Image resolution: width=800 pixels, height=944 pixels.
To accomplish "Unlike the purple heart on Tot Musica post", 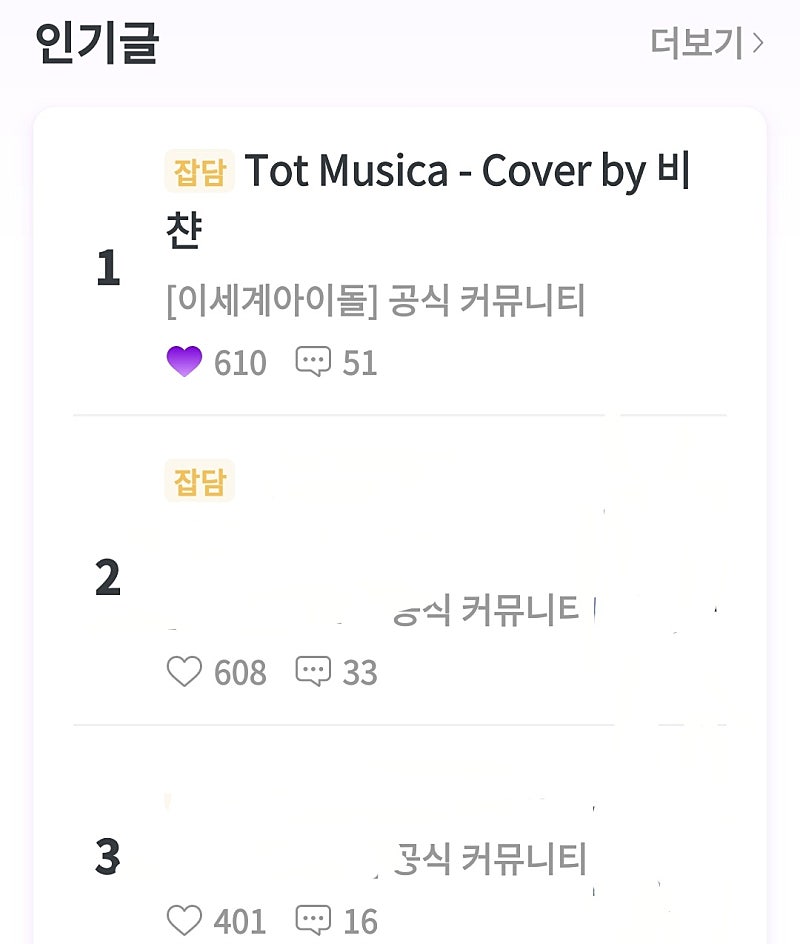I will (184, 362).
